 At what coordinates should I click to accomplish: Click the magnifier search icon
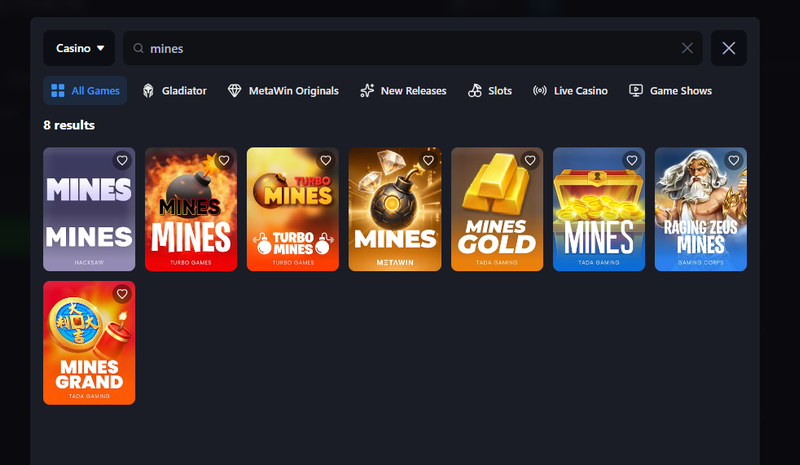click(x=138, y=48)
